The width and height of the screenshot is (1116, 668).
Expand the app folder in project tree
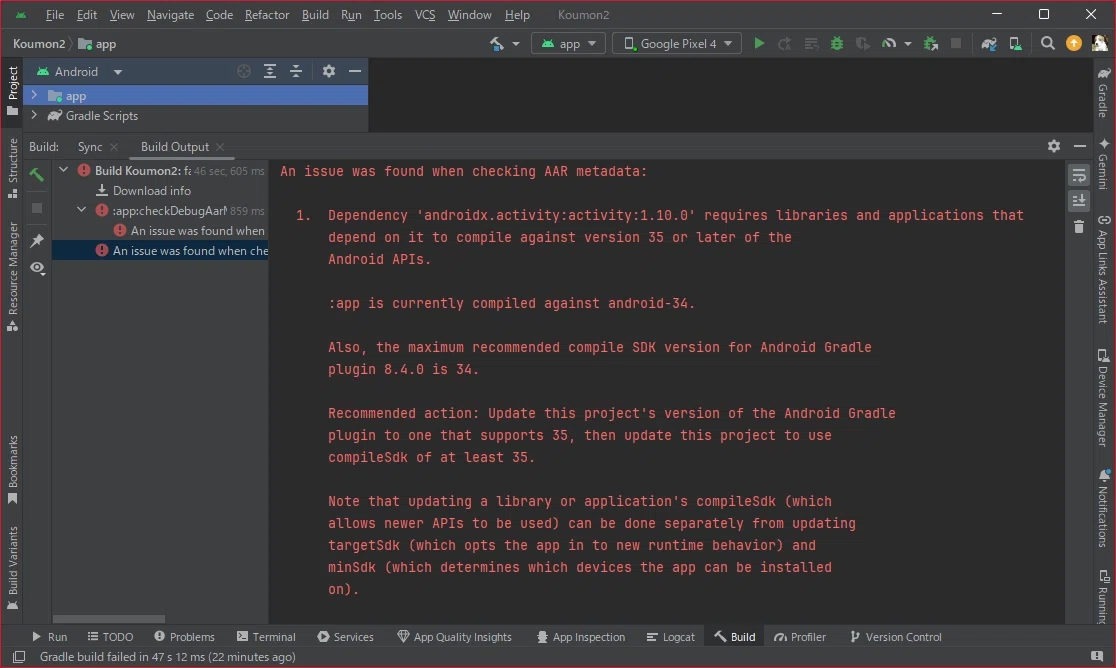(33, 95)
